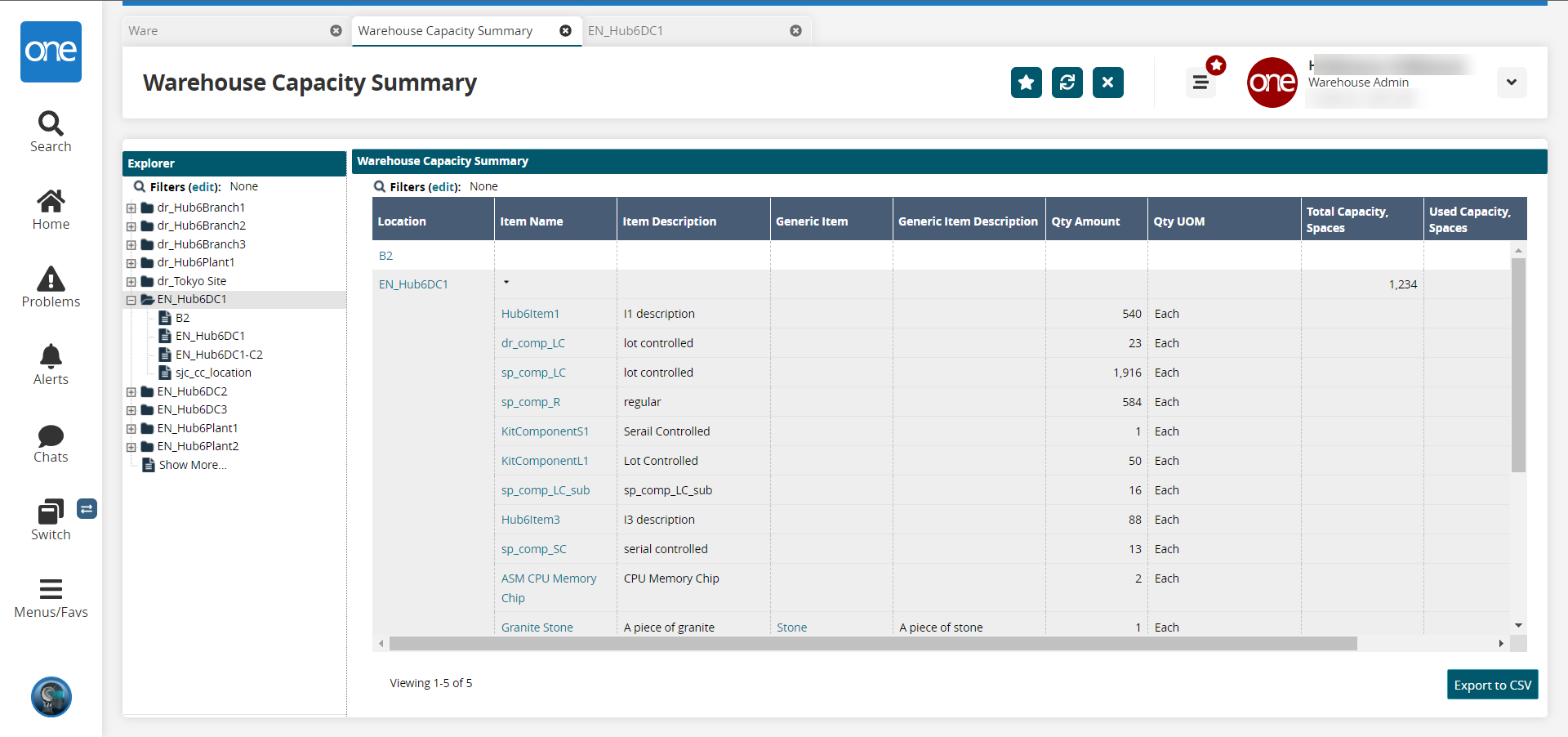Expand the EN_Hub6Plant2 folder
The image size is (1568, 737).
(x=131, y=447)
